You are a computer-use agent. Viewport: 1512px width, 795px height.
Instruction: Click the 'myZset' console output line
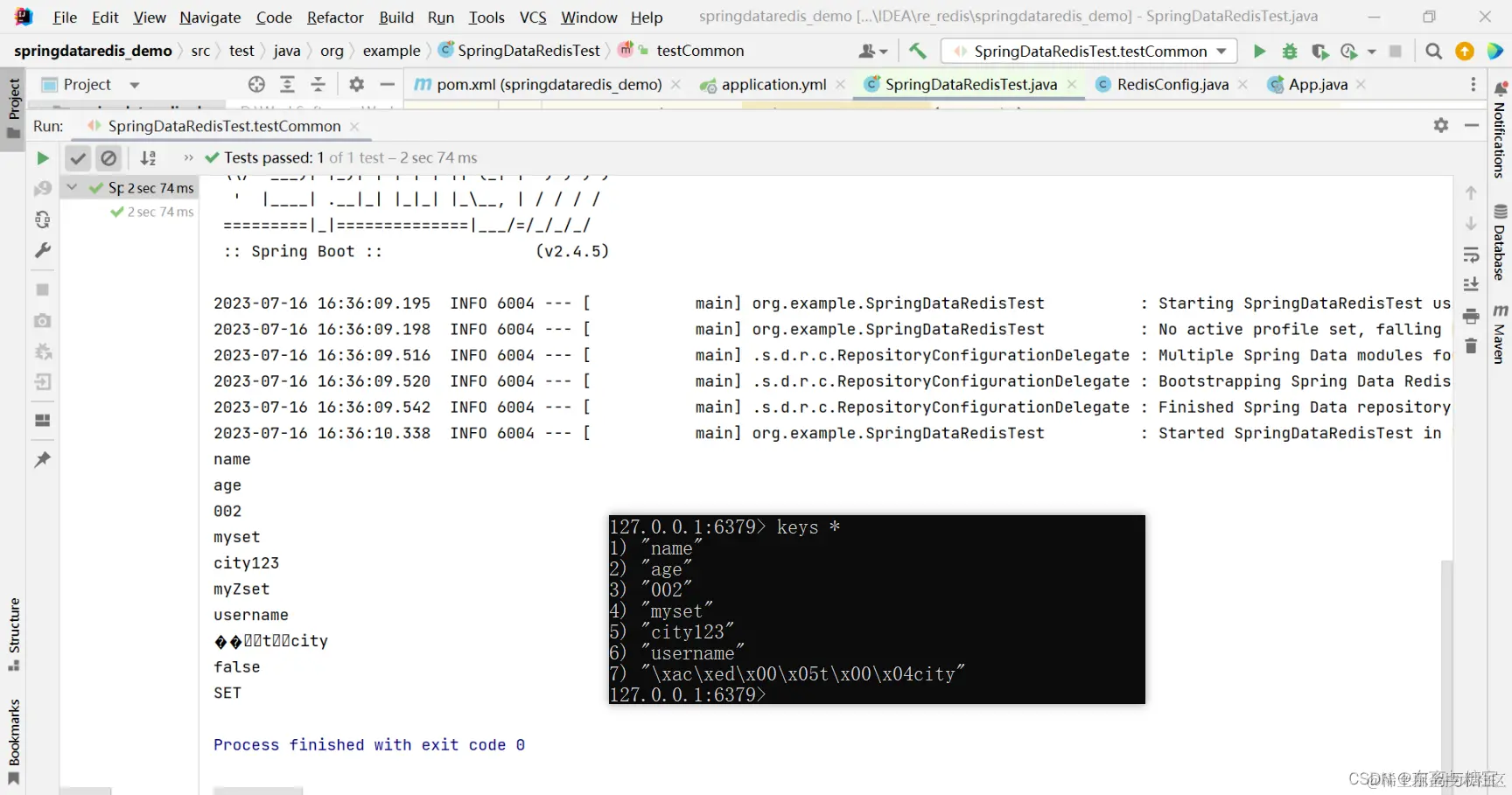(x=241, y=589)
